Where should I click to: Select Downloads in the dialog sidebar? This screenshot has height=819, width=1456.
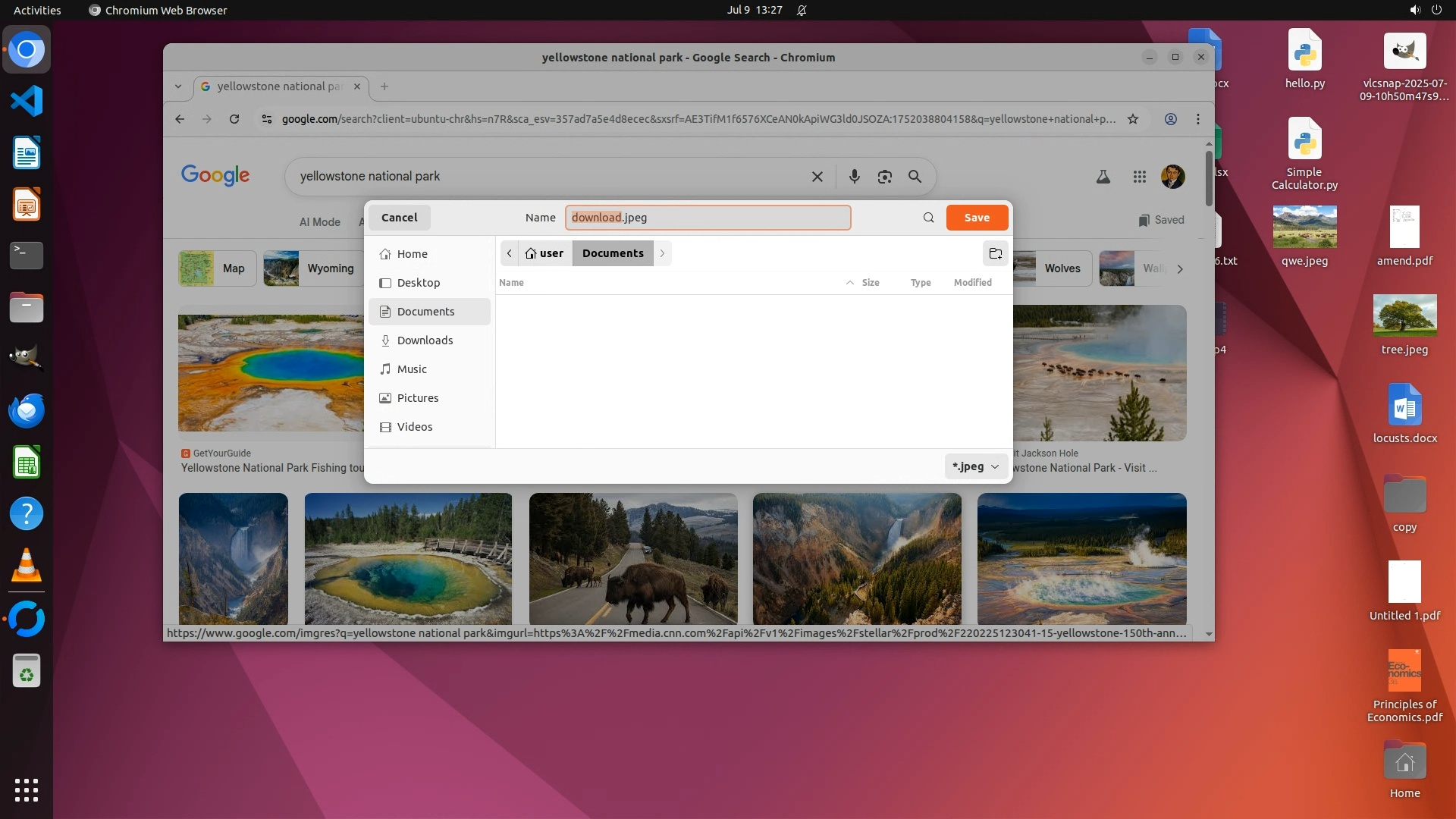tap(425, 340)
